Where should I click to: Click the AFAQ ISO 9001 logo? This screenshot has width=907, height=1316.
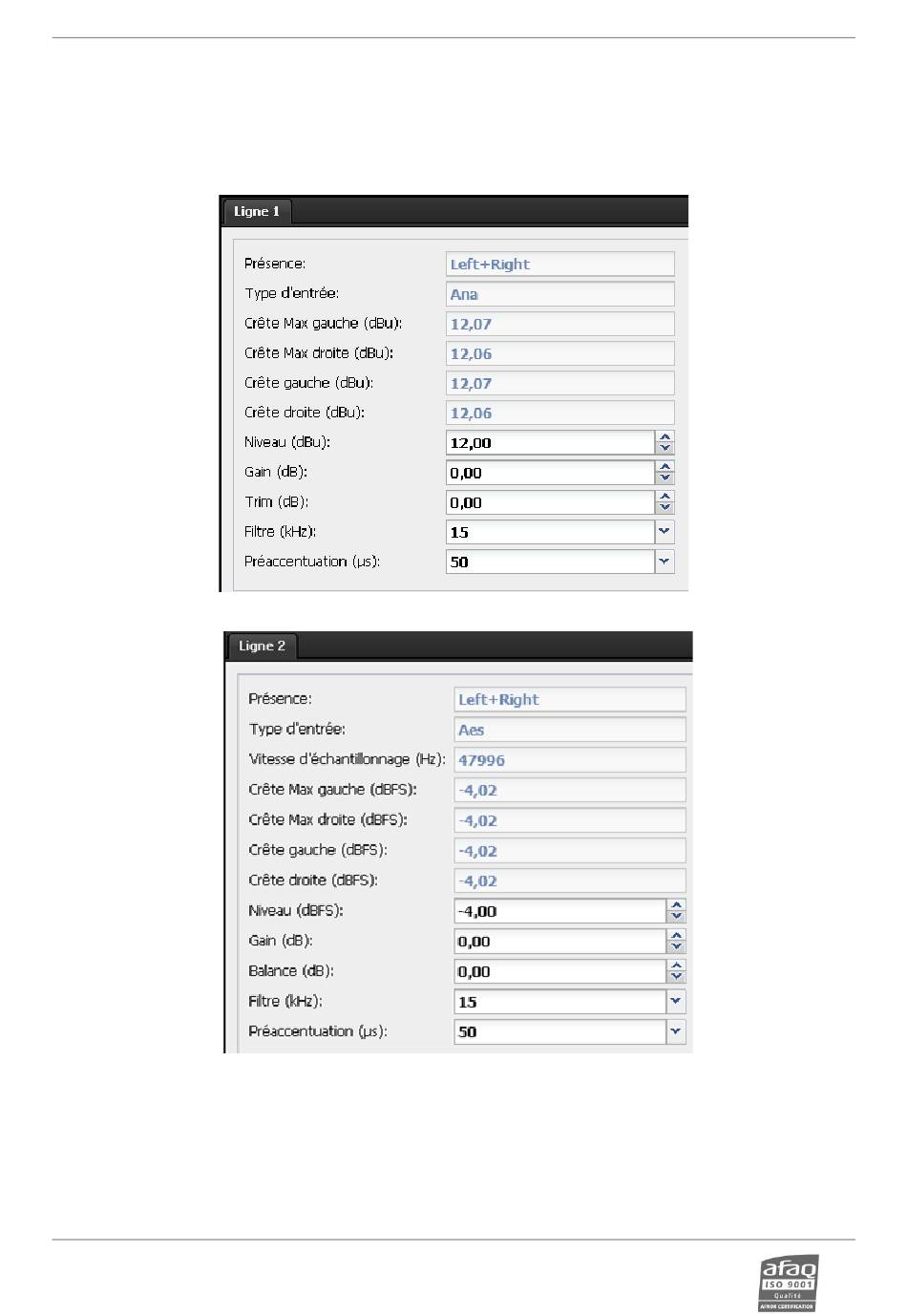(x=789, y=1283)
